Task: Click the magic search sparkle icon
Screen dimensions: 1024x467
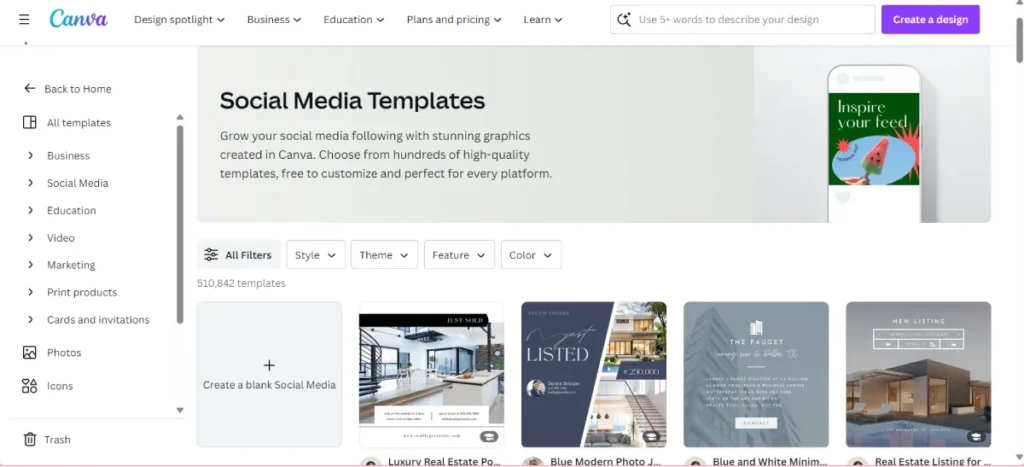Action: pyautogui.click(x=624, y=20)
